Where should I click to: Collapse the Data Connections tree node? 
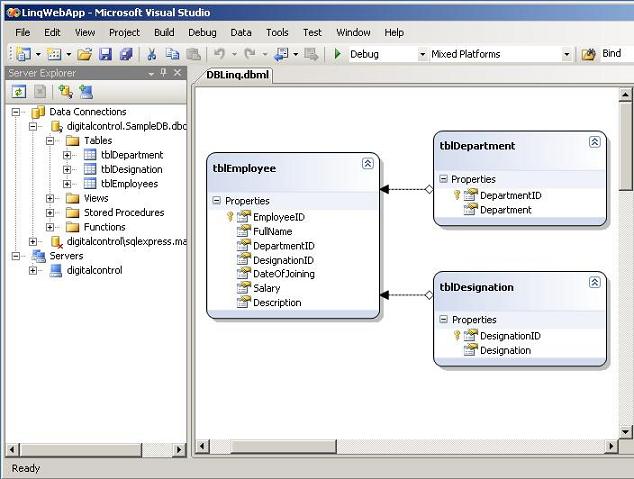tap(16, 112)
